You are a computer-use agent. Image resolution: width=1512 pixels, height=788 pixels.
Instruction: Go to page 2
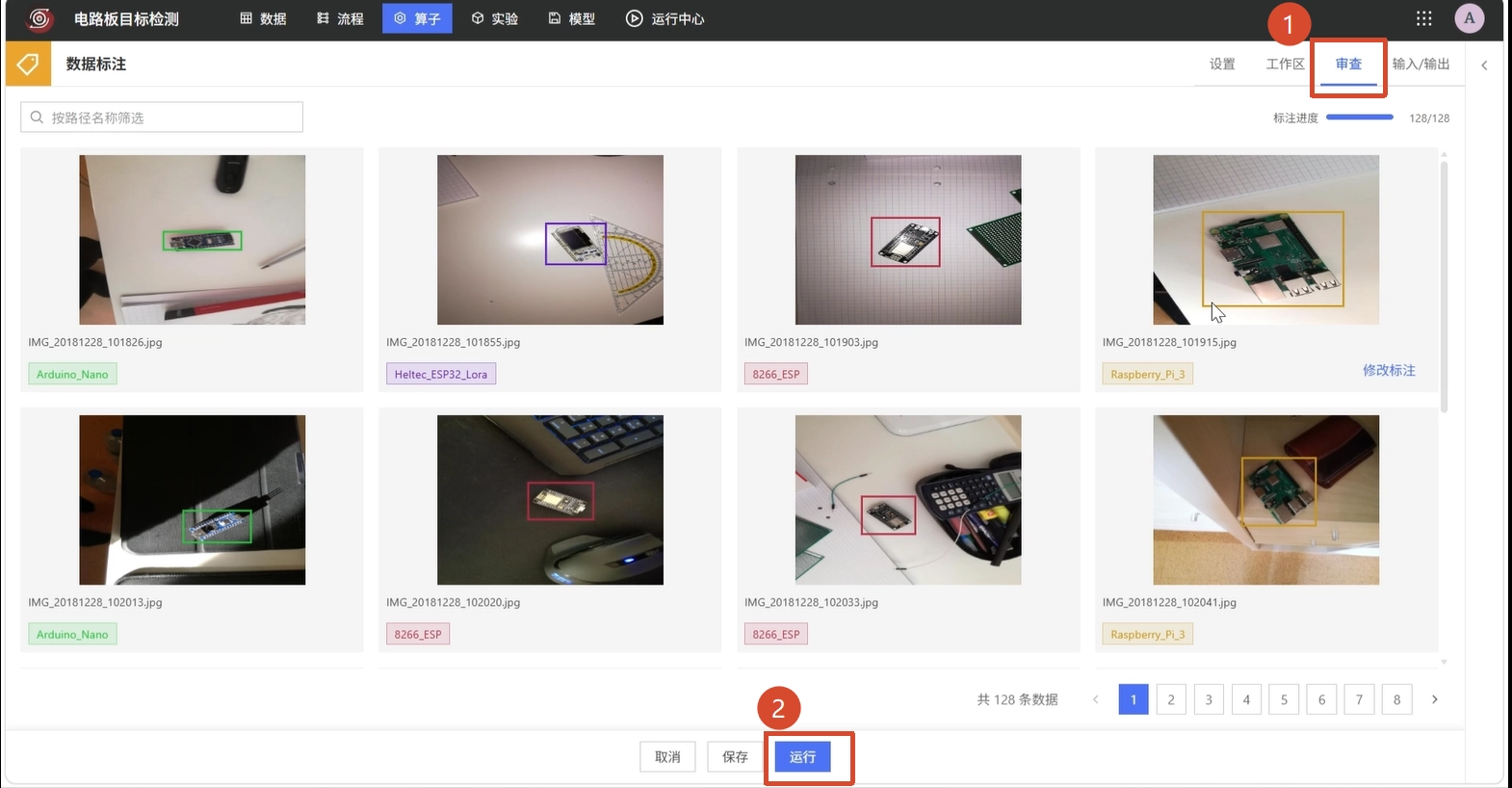(x=1171, y=699)
